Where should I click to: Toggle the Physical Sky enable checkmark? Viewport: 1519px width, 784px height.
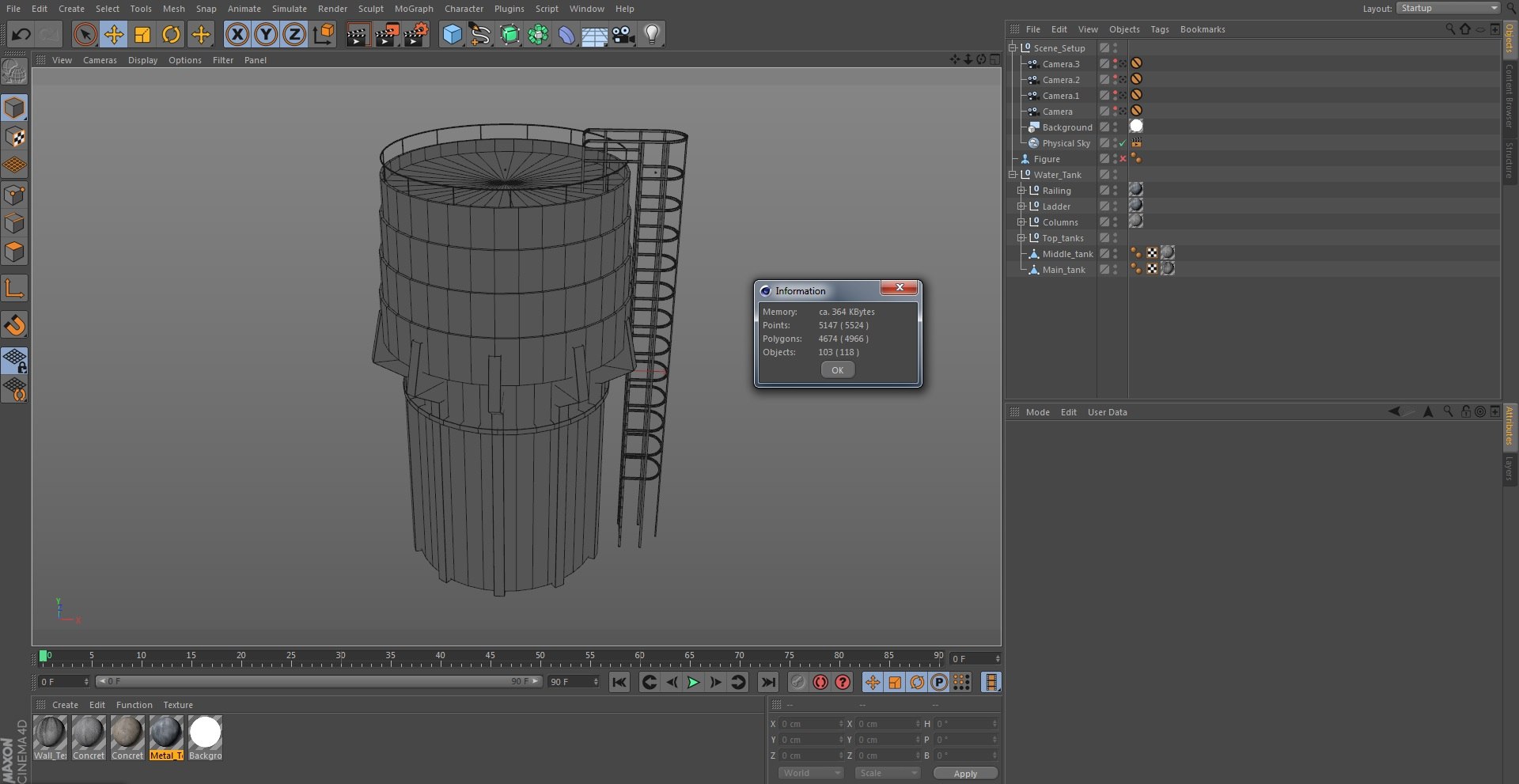pos(1123,143)
